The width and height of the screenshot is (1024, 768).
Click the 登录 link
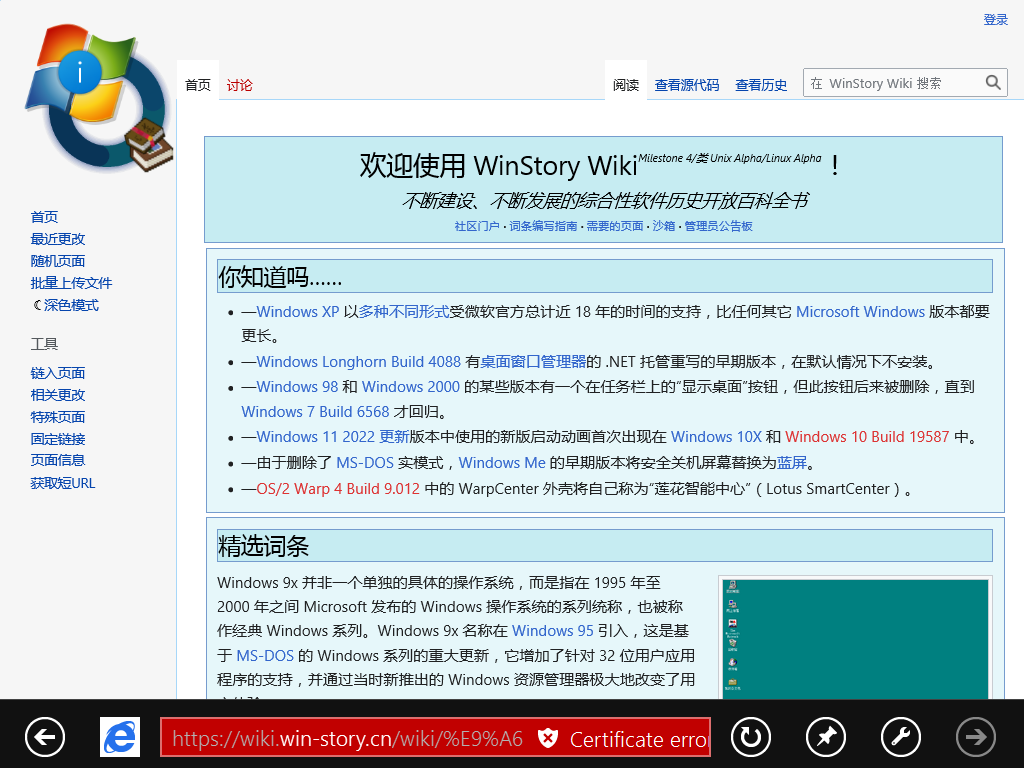point(996,20)
